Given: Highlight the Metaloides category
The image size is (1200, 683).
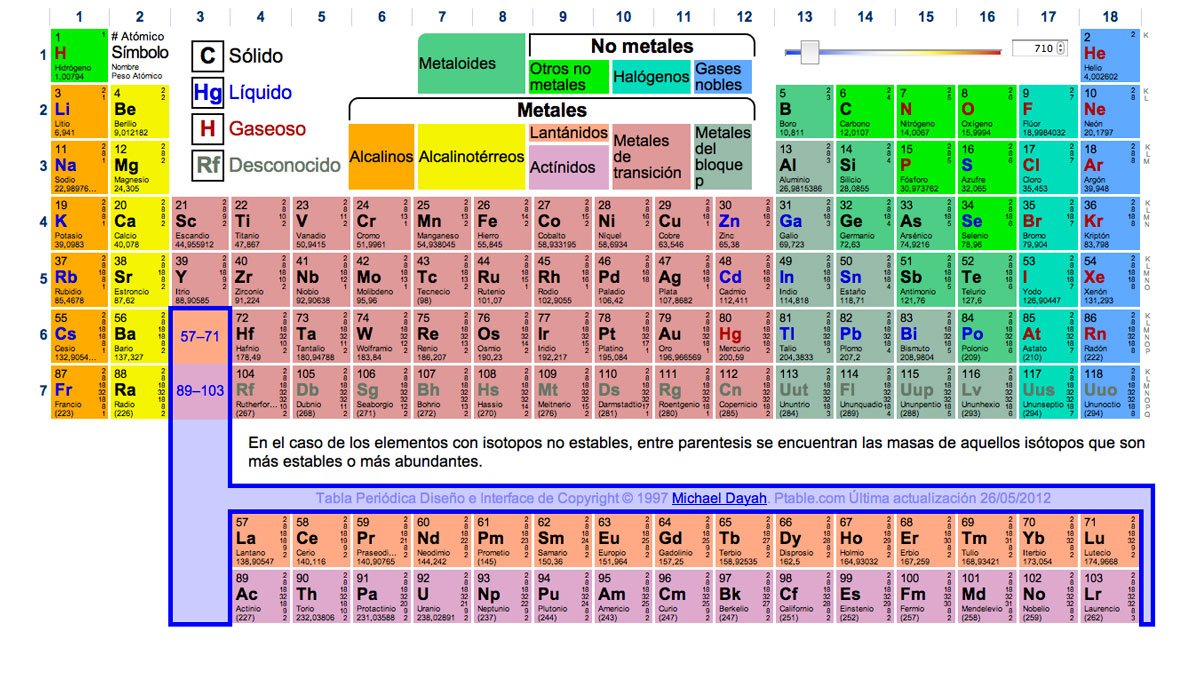Looking at the screenshot, I should coord(471,64).
